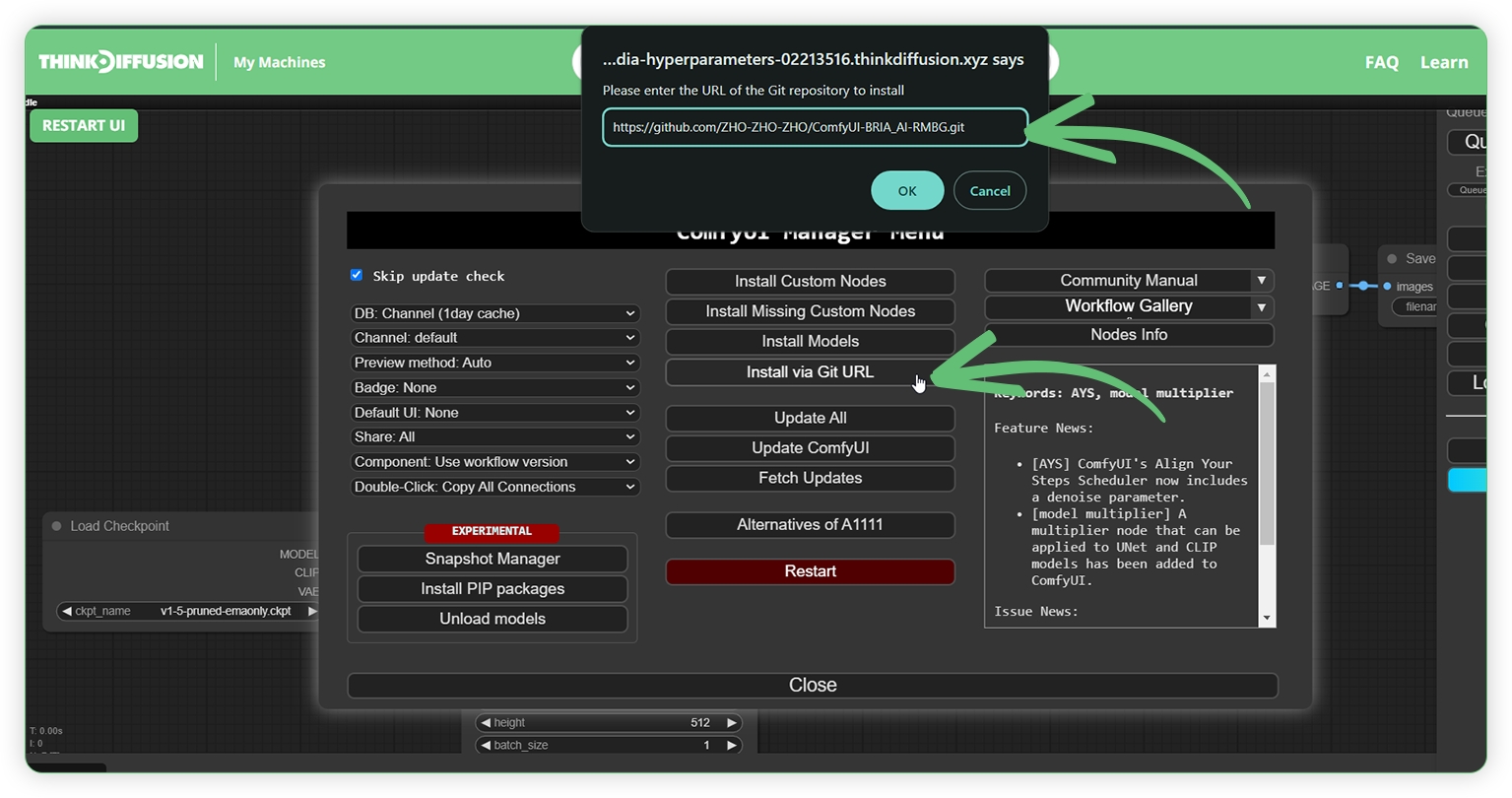The width and height of the screenshot is (1512, 798).
Task: Increase the batch_size value arrow
Action: [732, 745]
